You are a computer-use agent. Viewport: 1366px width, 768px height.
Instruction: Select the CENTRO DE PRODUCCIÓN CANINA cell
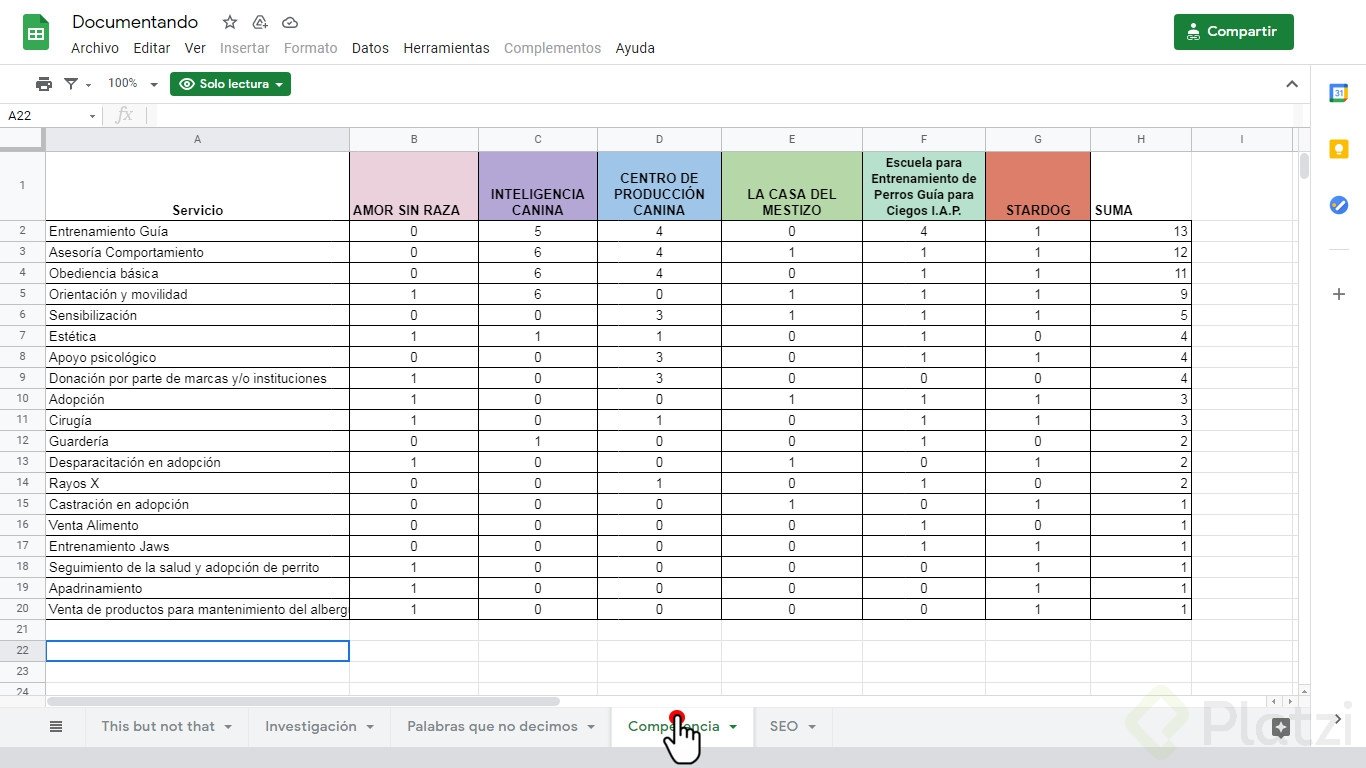(659, 186)
